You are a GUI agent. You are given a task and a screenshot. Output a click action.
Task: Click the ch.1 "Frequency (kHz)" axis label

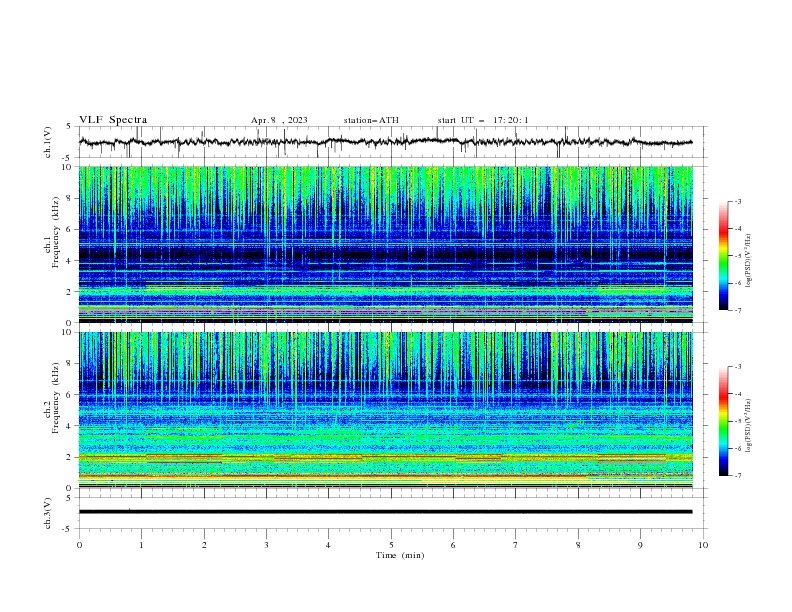[x=56, y=232]
